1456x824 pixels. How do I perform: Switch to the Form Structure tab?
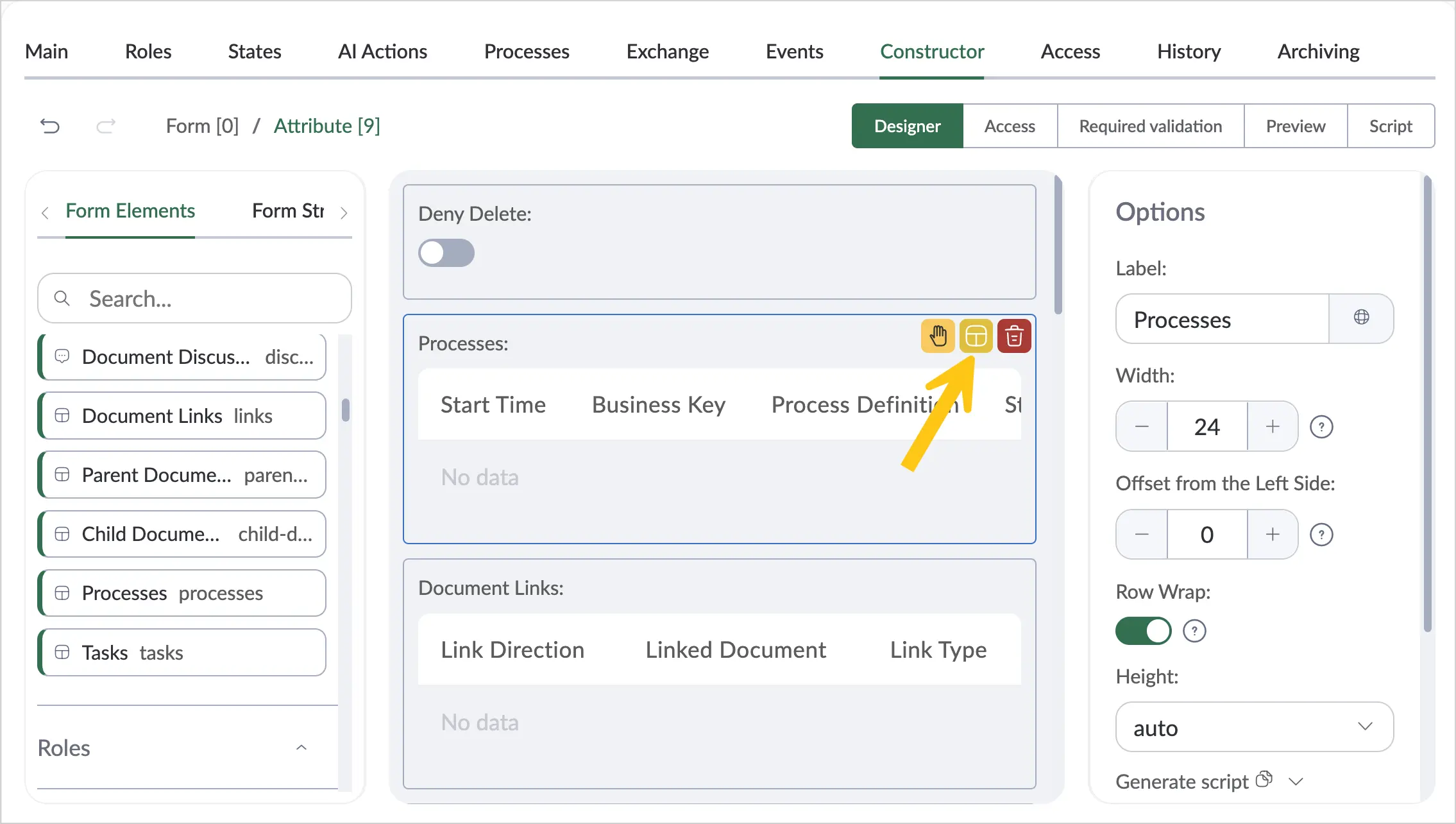pyautogui.click(x=288, y=211)
